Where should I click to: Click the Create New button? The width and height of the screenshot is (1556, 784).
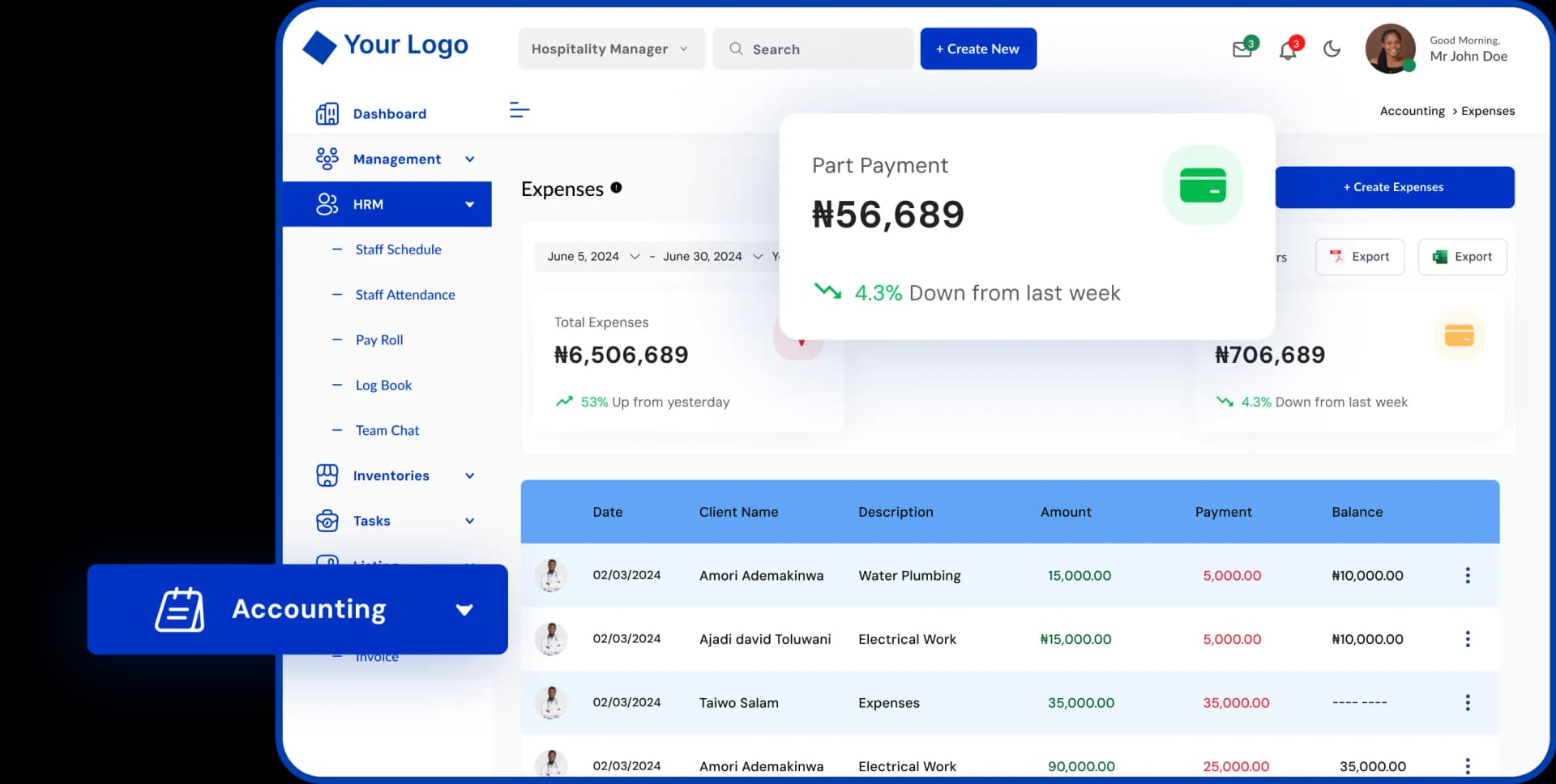coord(977,49)
